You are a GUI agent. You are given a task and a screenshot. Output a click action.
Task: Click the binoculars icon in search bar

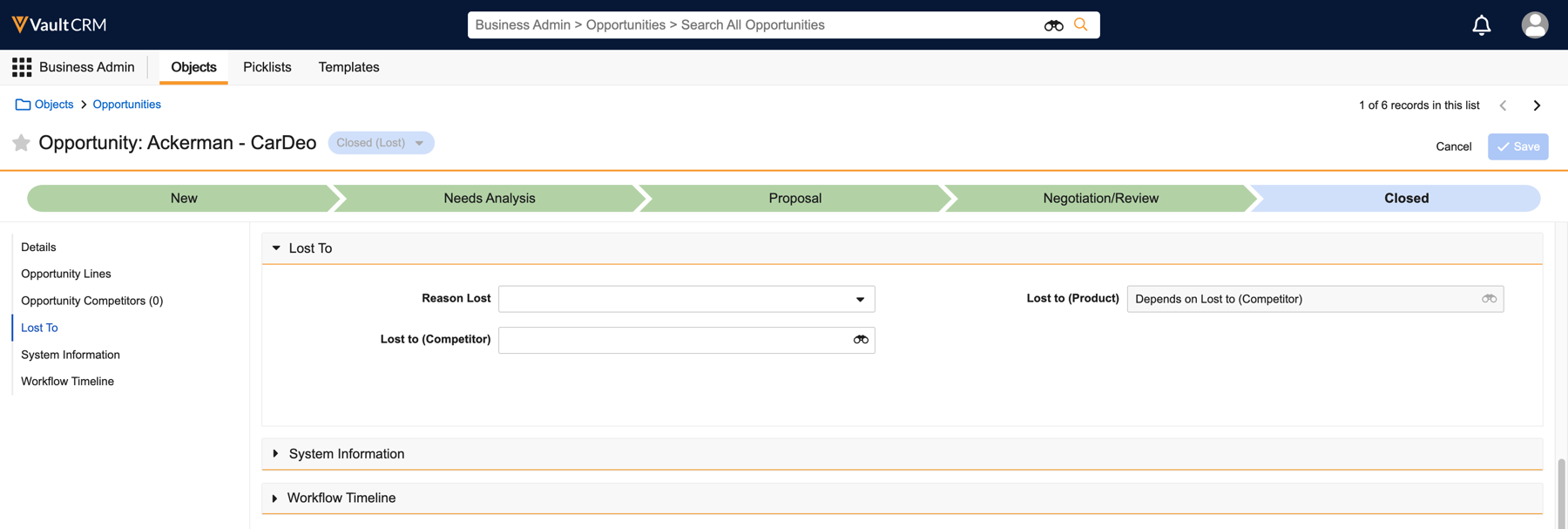[x=1053, y=25]
